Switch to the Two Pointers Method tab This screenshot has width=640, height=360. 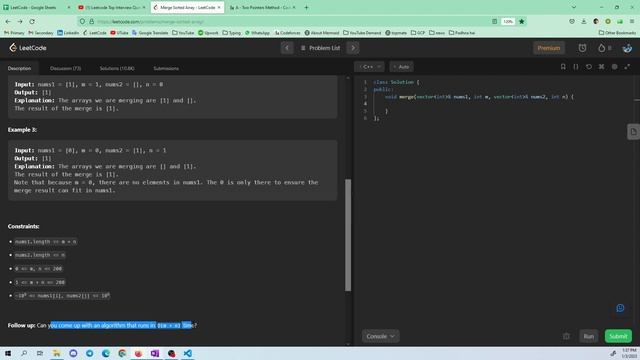tap(262, 7)
